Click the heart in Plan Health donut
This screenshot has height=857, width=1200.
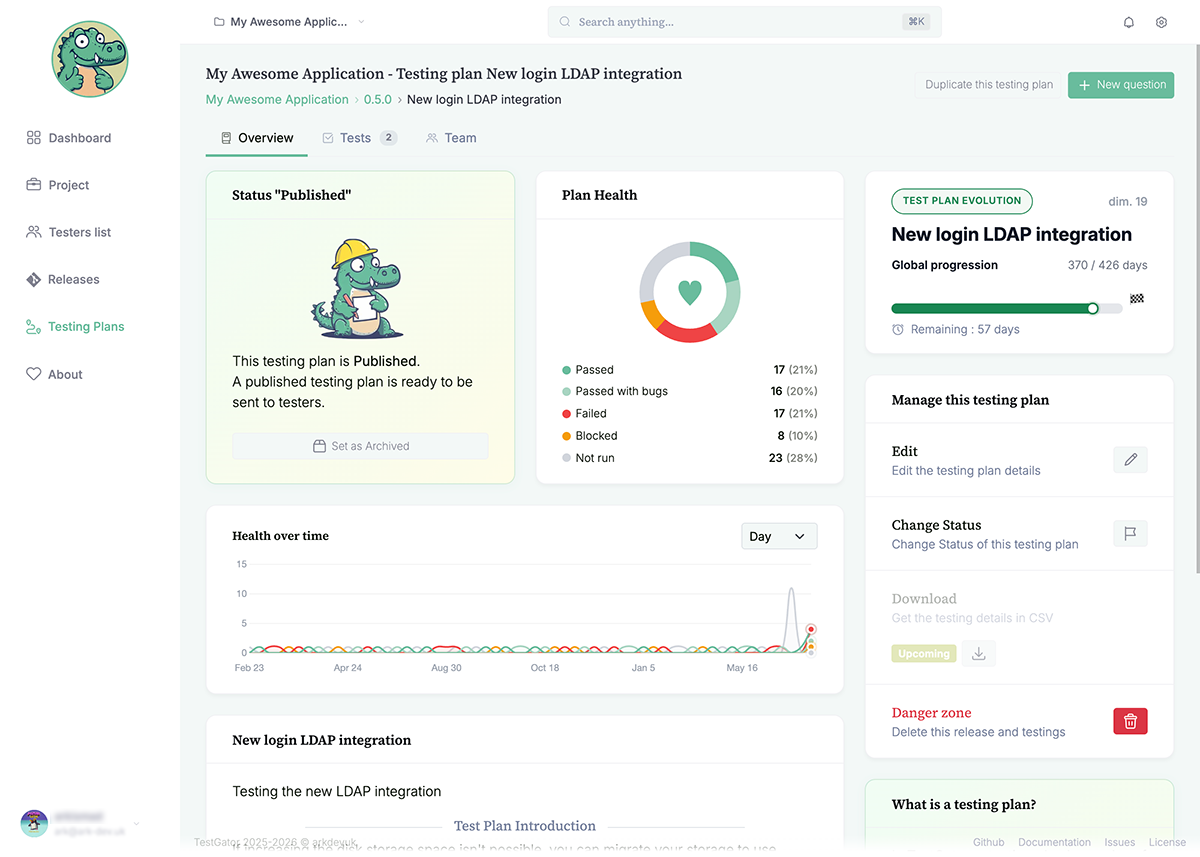pyautogui.click(x=690, y=292)
